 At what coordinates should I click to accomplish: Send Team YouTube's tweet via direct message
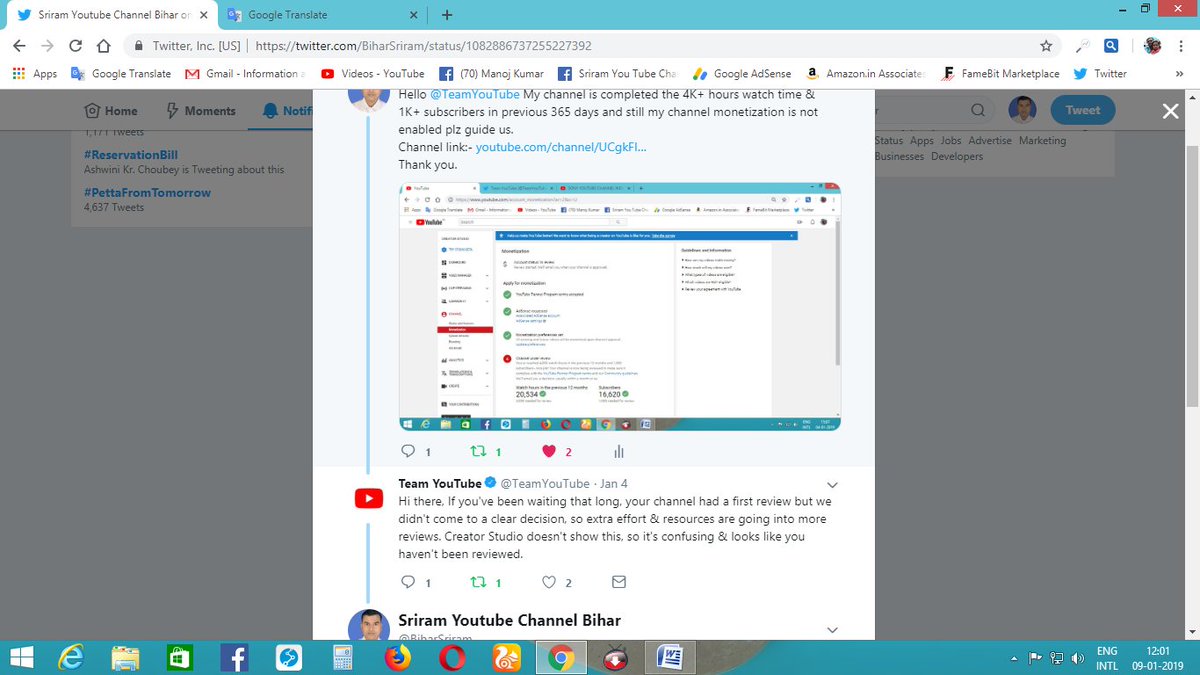coord(619,582)
